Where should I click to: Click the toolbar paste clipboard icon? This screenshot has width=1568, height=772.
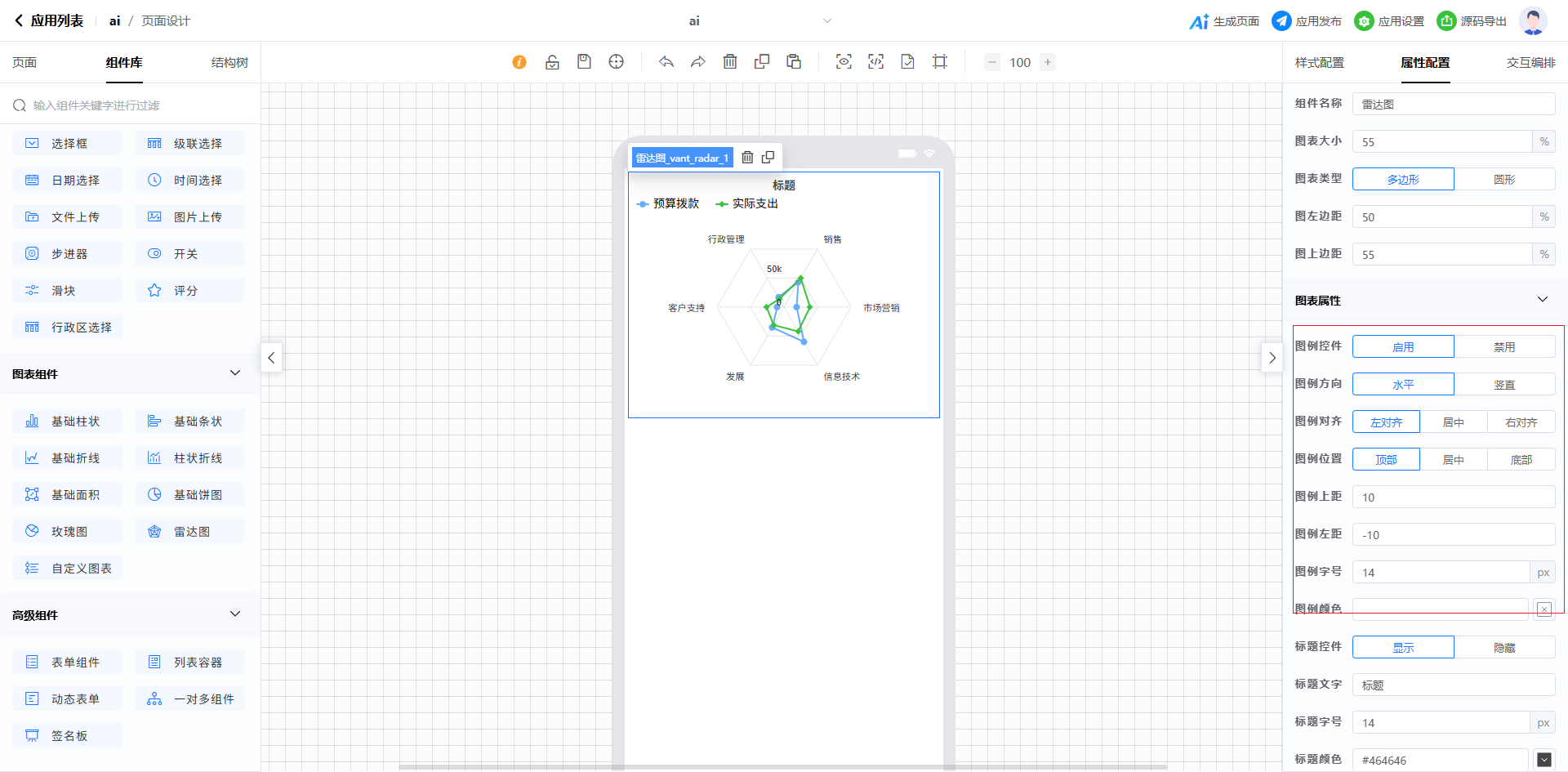[x=794, y=62]
